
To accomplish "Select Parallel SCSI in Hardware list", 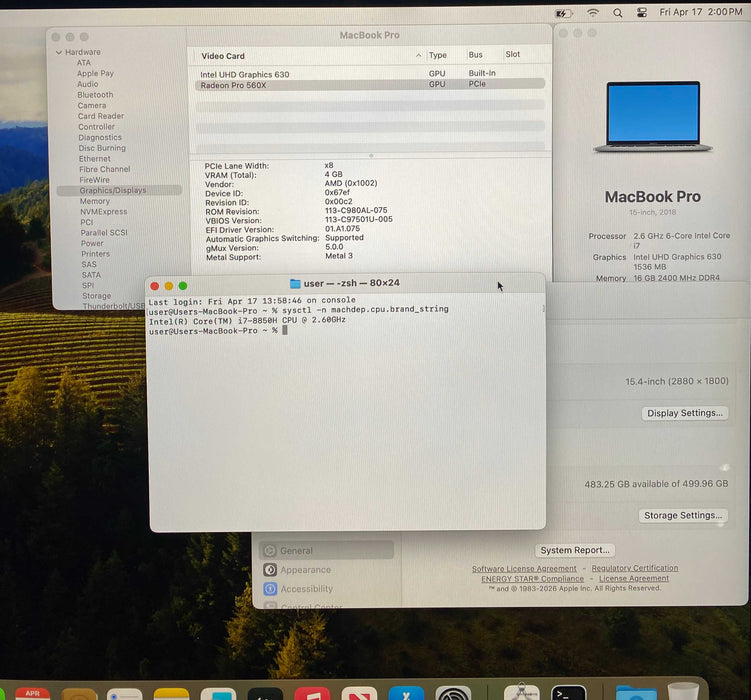I will [104, 233].
